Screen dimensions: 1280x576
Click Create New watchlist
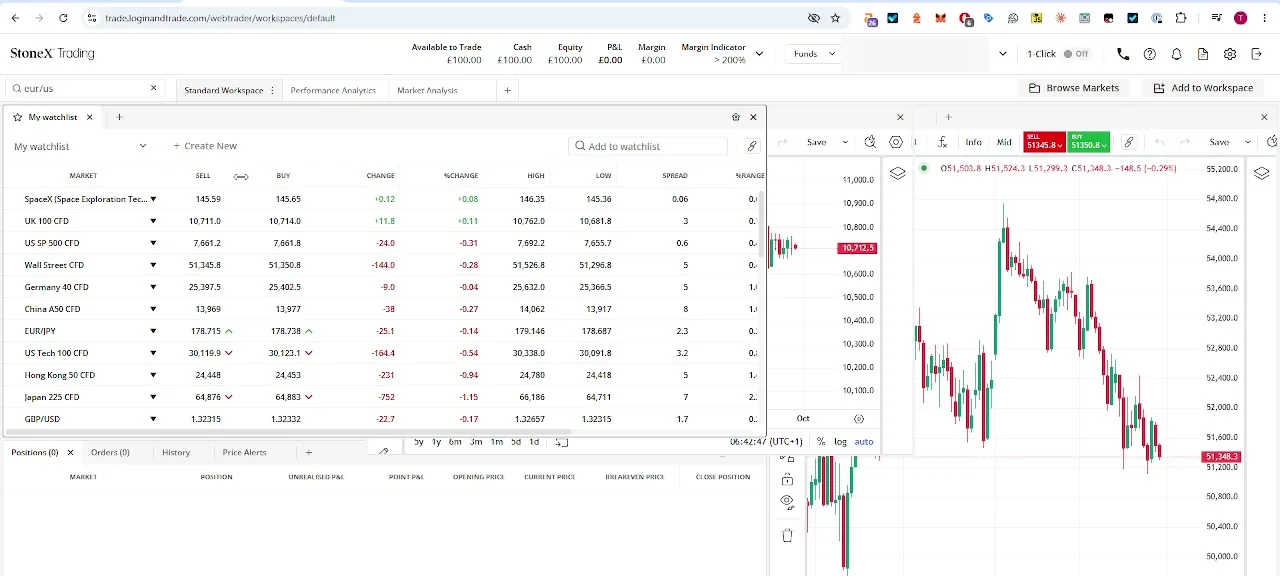click(x=205, y=146)
